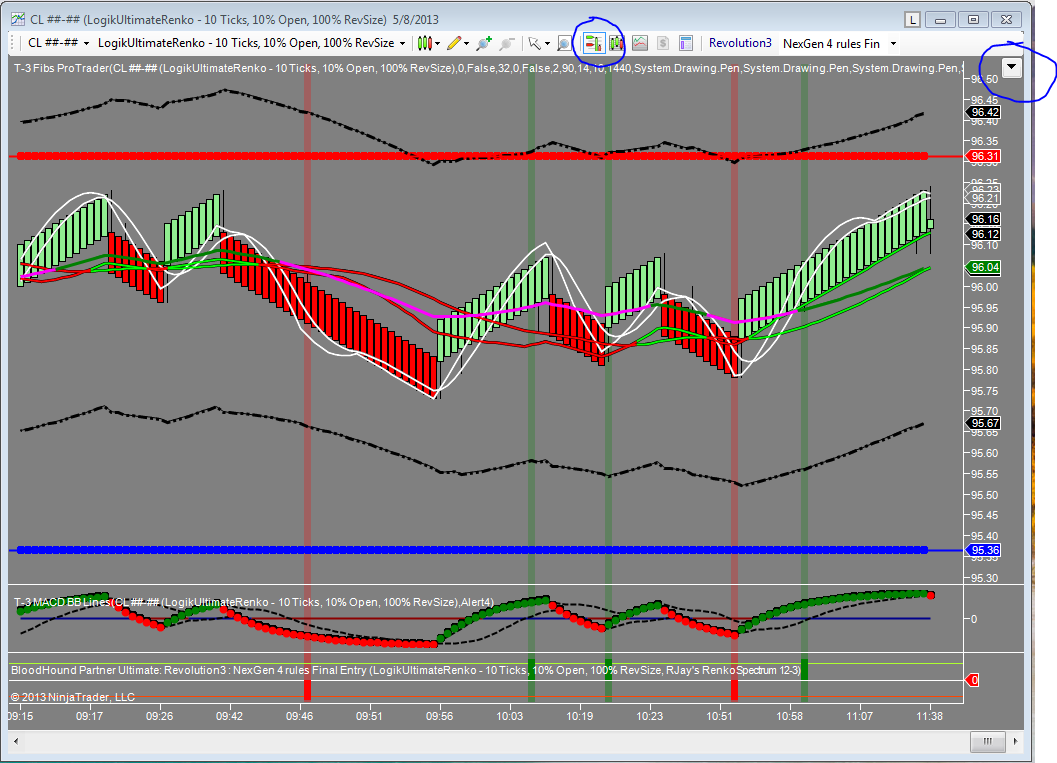This screenshot has height=763, width=1057.
Task: Maximize the chart window
Action: (x=973, y=20)
